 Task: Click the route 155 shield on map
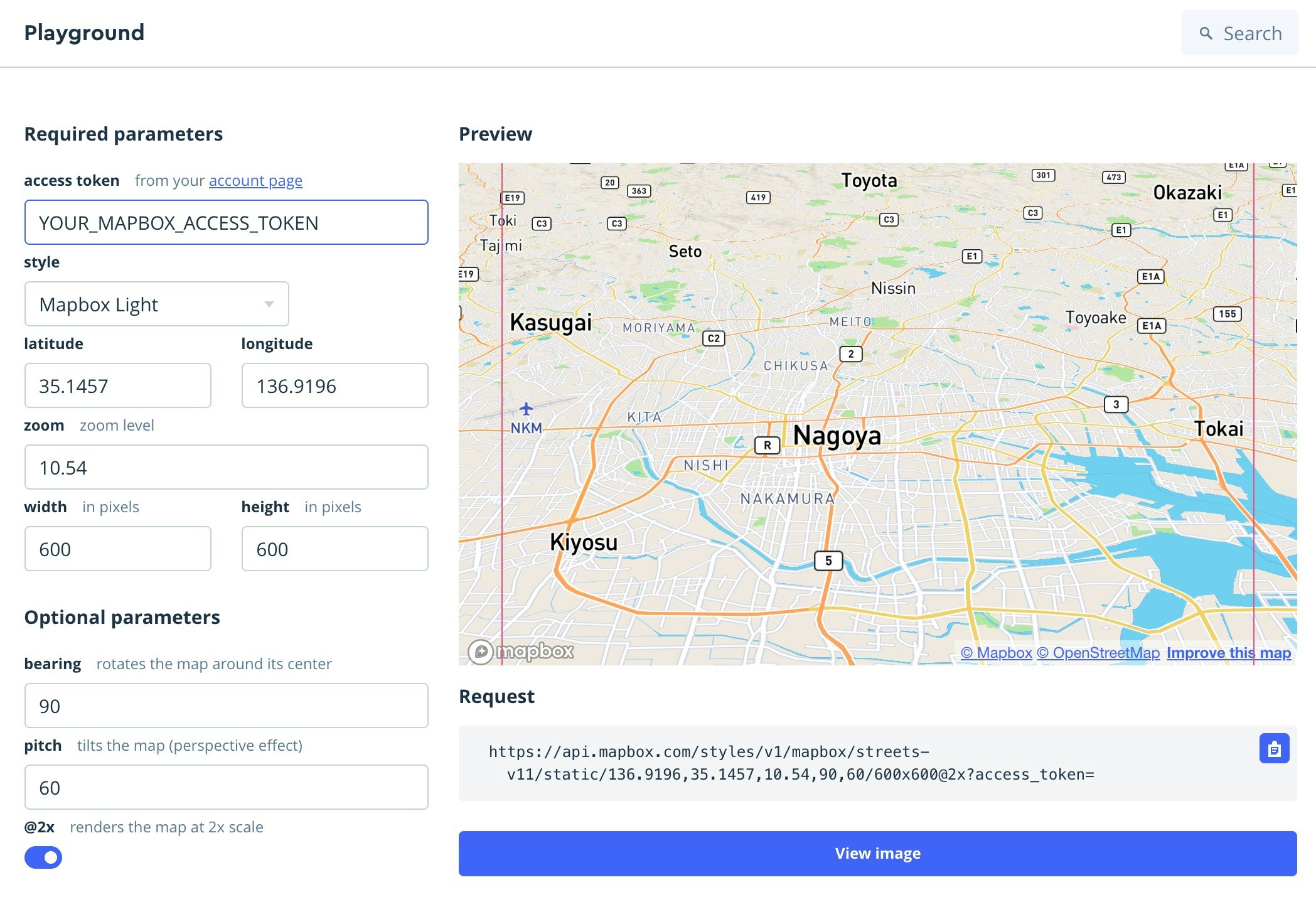click(1228, 314)
